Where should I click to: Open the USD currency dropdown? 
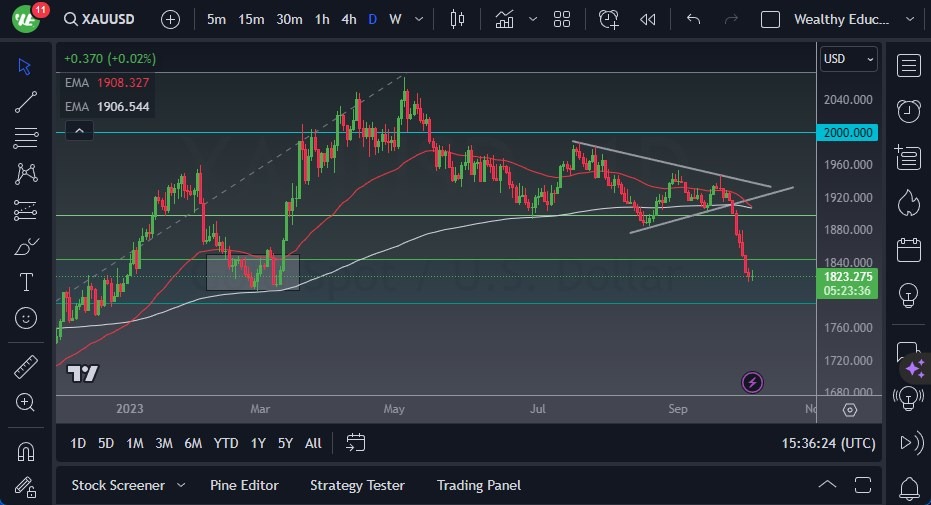tap(848, 59)
